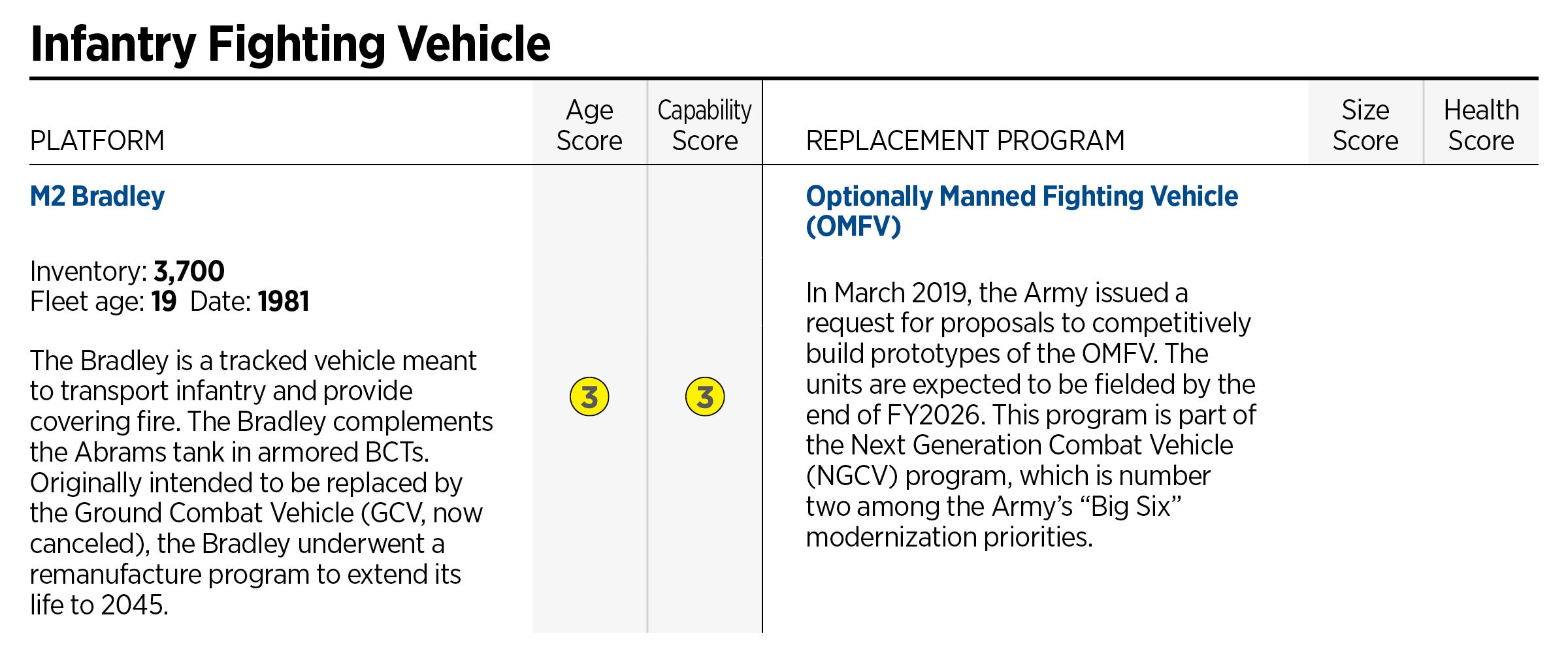Screen dimensions: 1568x651
Task: Select the Age Score column header
Action: click(589, 125)
